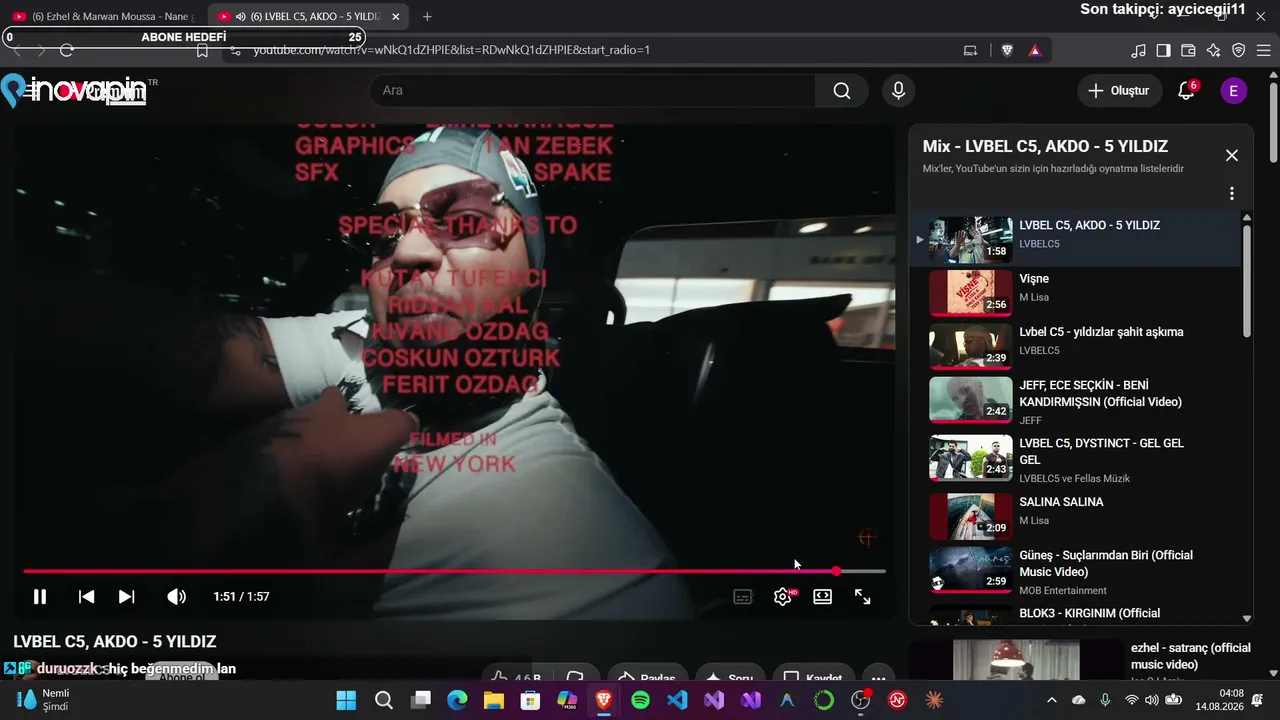The image size is (1280, 720).
Task: Play 'Vişne' by M Lisa from the mix
Action: click(1075, 293)
